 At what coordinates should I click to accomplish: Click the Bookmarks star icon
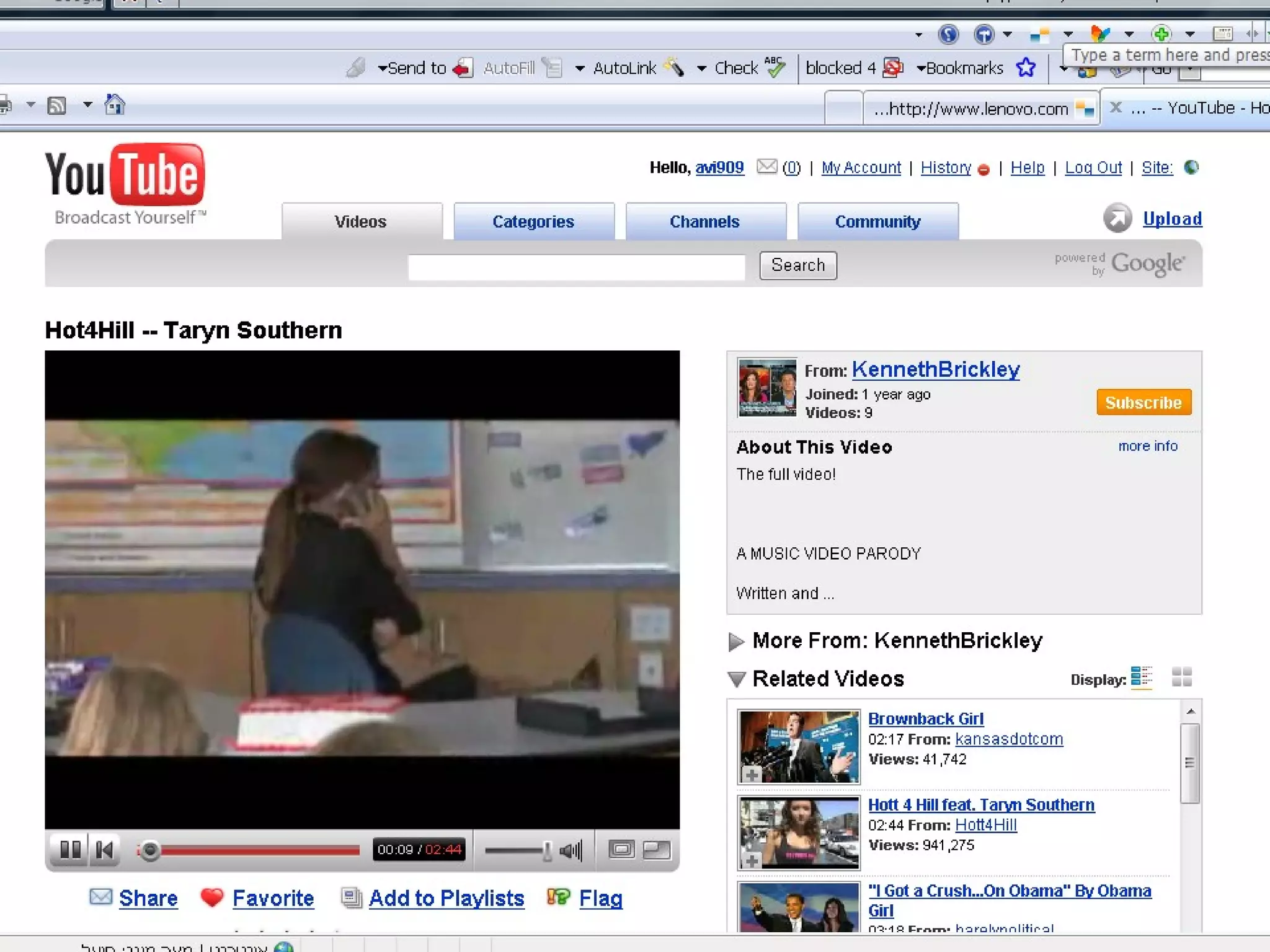pyautogui.click(x=1026, y=68)
